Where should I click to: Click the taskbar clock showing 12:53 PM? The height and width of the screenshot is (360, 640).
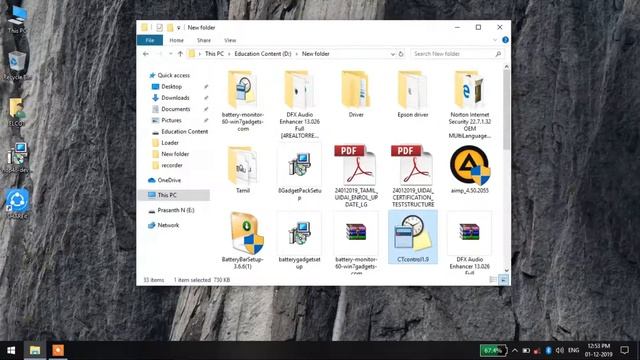coord(599,350)
